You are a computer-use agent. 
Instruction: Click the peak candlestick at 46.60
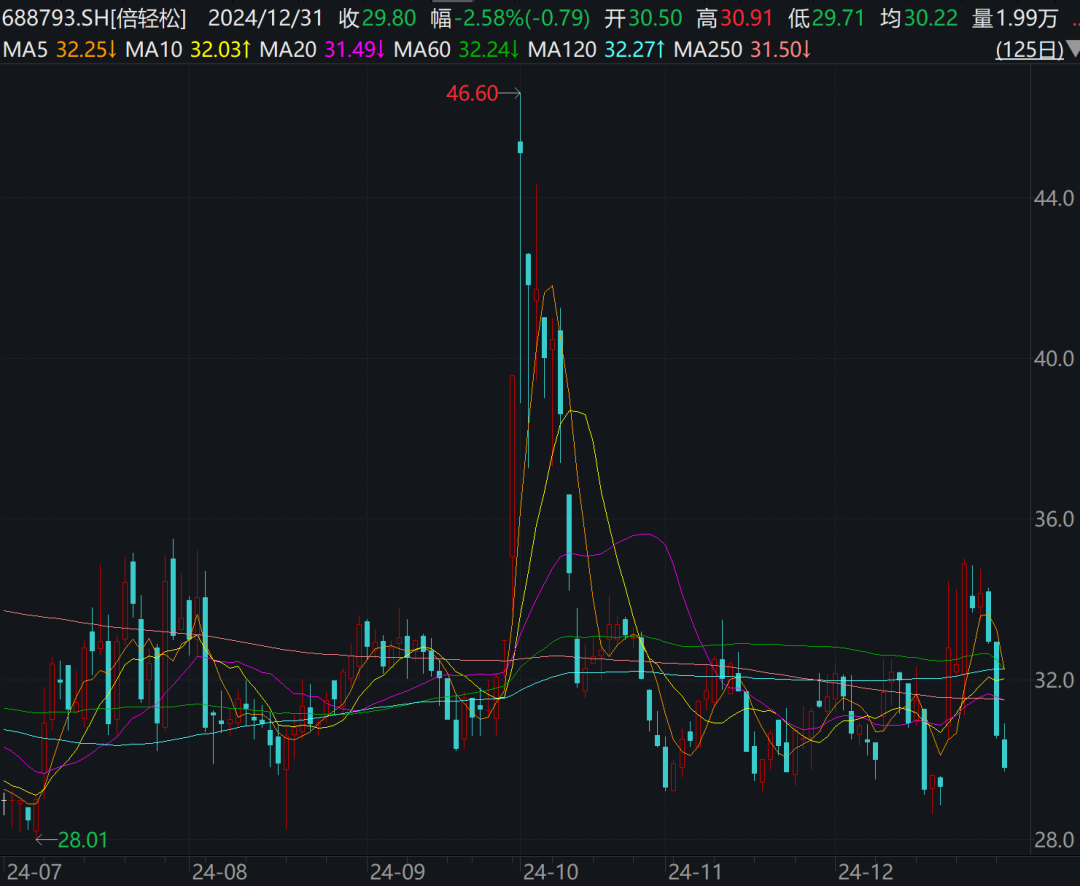521,147
